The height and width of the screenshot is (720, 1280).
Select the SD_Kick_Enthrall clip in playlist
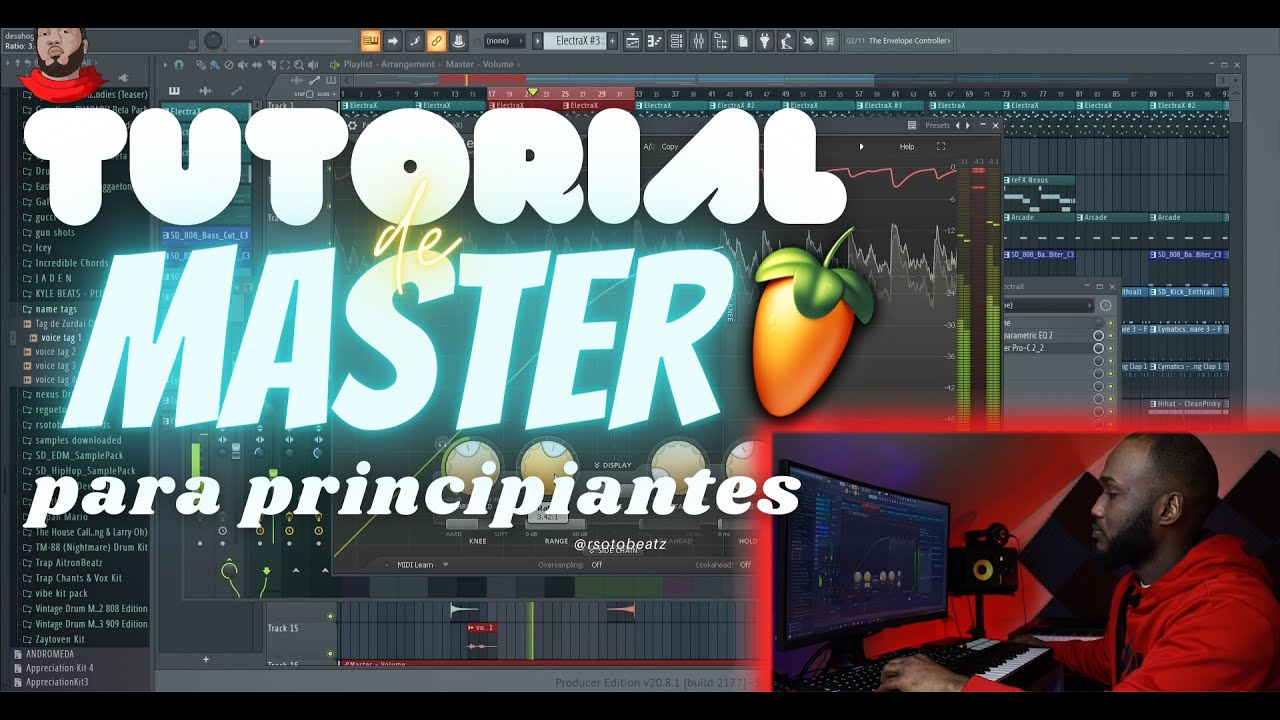[1188, 292]
